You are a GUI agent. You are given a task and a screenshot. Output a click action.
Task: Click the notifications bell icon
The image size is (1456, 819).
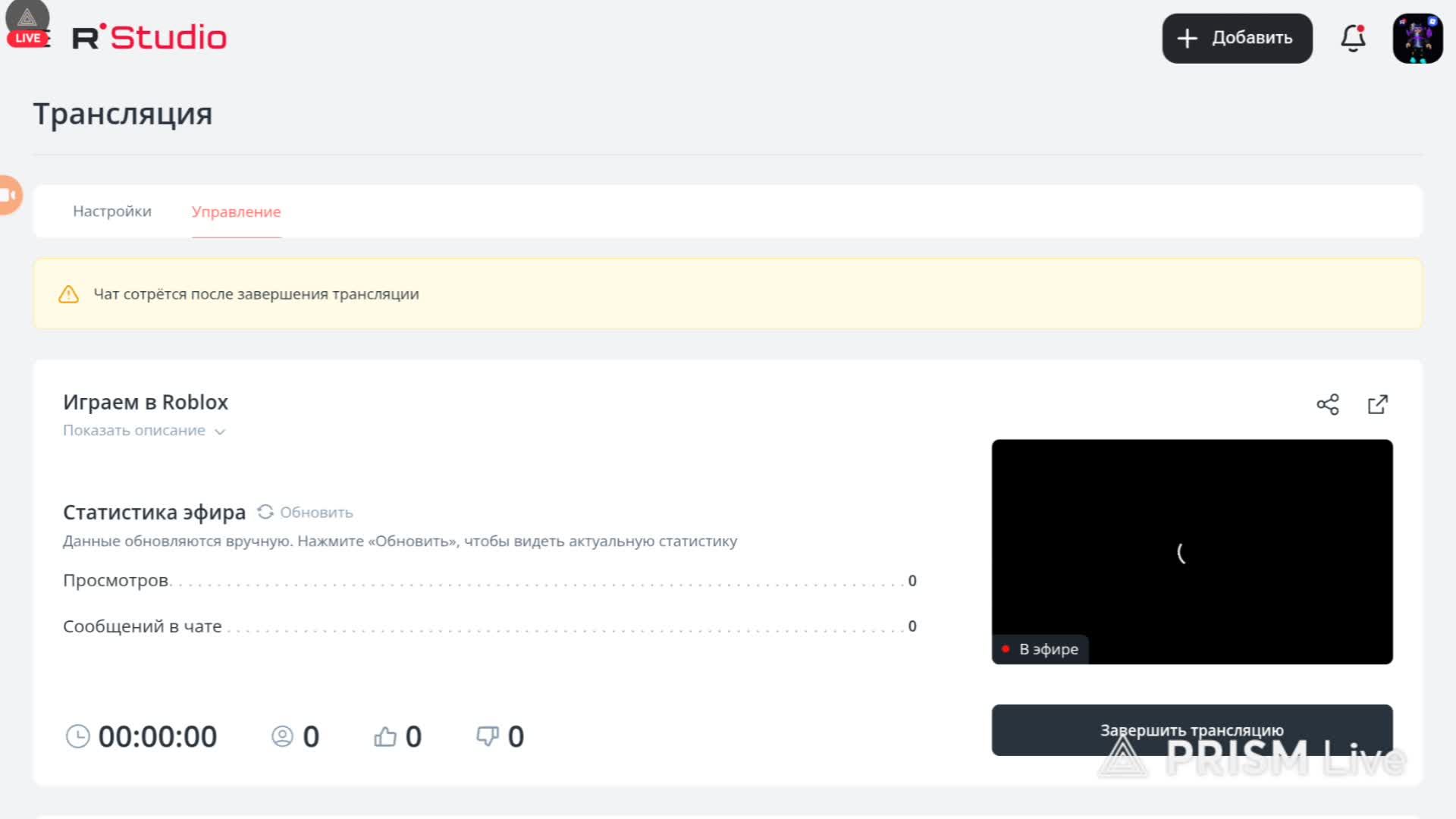click(1353, 38)
